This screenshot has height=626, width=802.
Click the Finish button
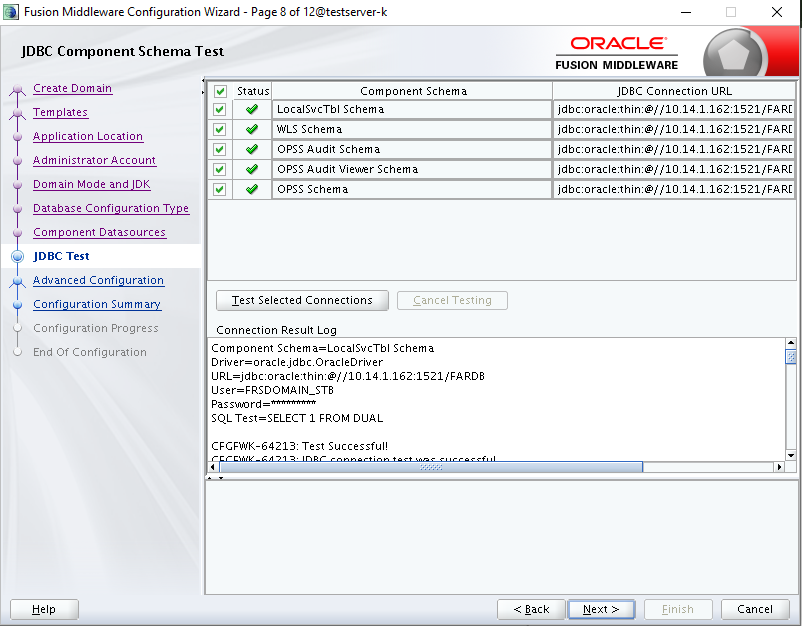678,609
